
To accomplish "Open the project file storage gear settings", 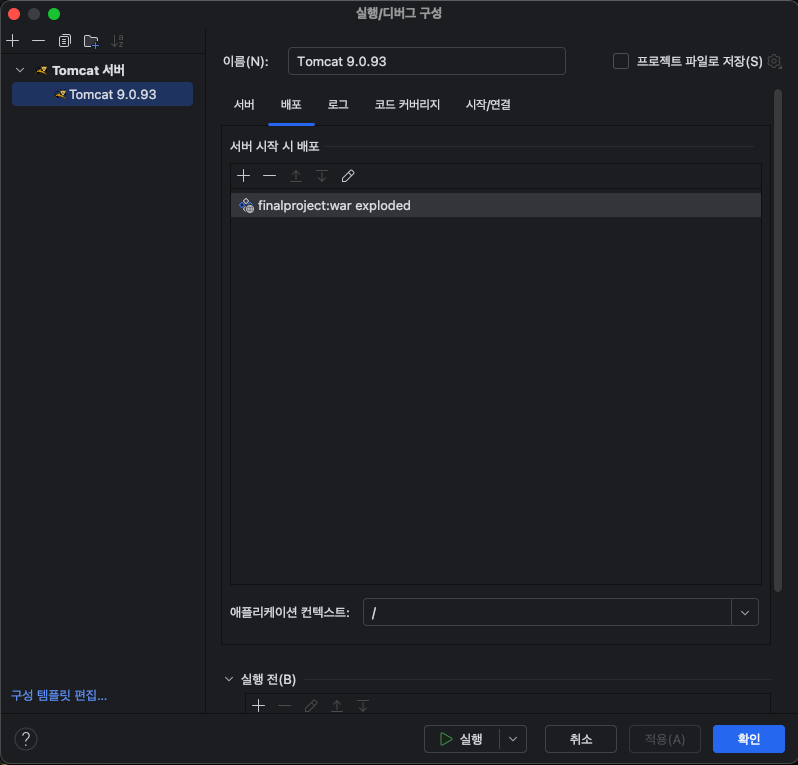I will pyautogui.click(x=774, y=61).
